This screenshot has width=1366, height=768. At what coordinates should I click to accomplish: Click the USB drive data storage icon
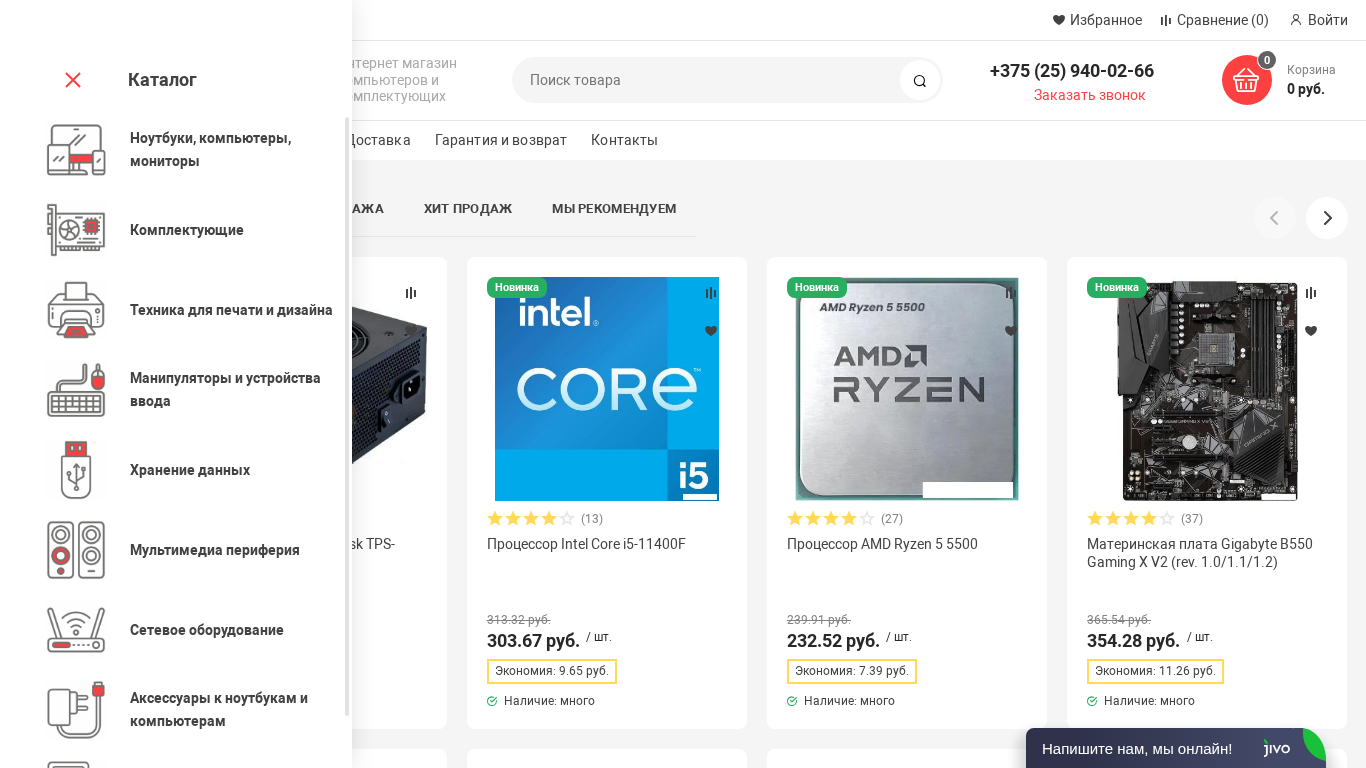76,470
